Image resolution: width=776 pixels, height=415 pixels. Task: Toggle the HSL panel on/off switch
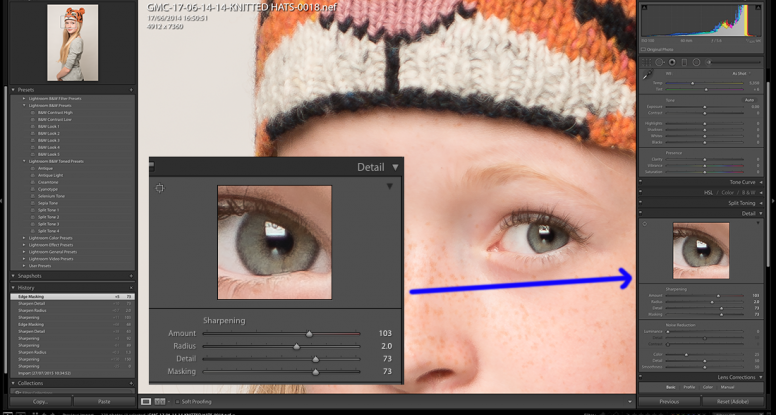pos(640,192)
